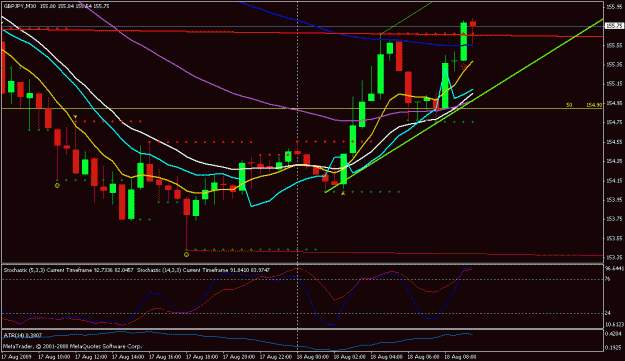
Task: Click the 155.15 price axis value
Action: point(614,84)
